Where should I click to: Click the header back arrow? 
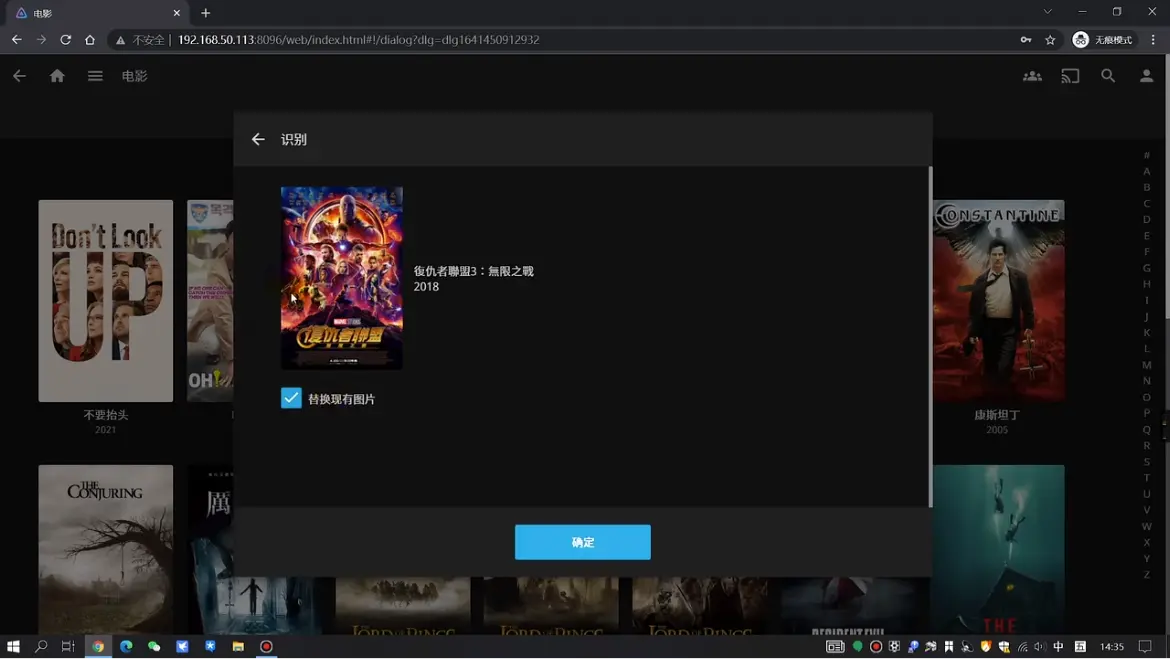point(19,76)
